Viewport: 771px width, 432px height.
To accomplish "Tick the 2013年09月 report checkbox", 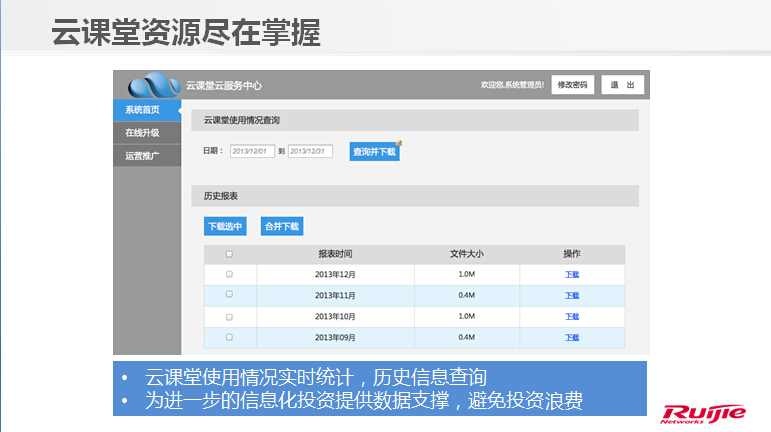I will coord(229,337).
